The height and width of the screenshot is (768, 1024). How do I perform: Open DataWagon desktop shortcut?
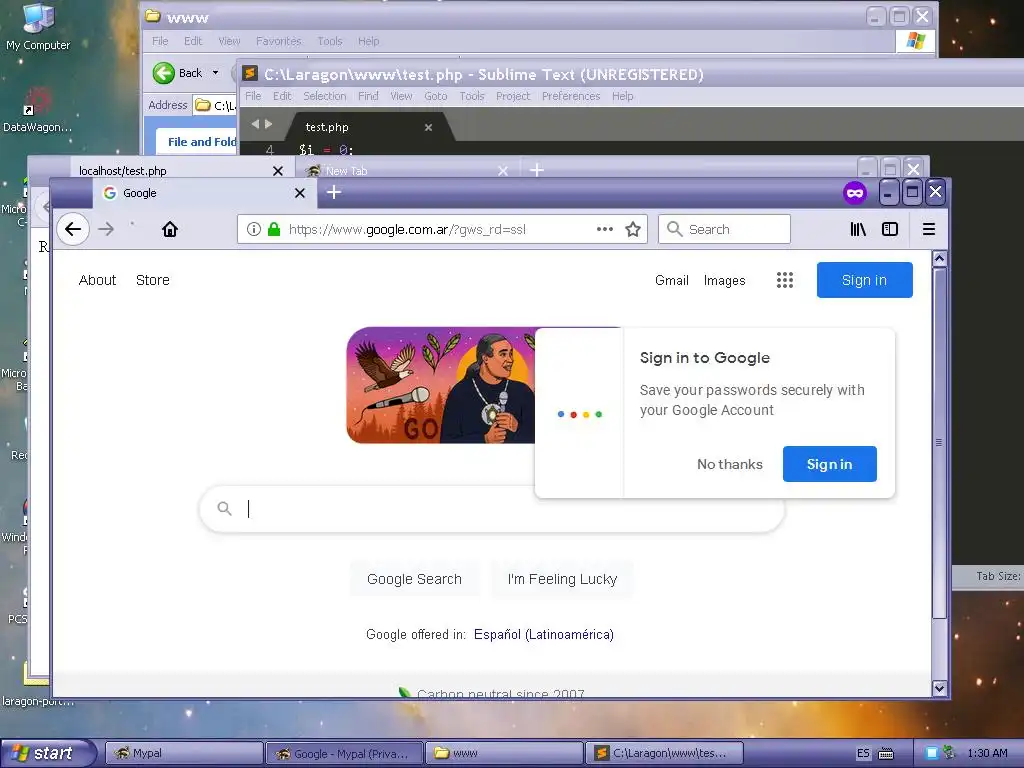point(37,110)
